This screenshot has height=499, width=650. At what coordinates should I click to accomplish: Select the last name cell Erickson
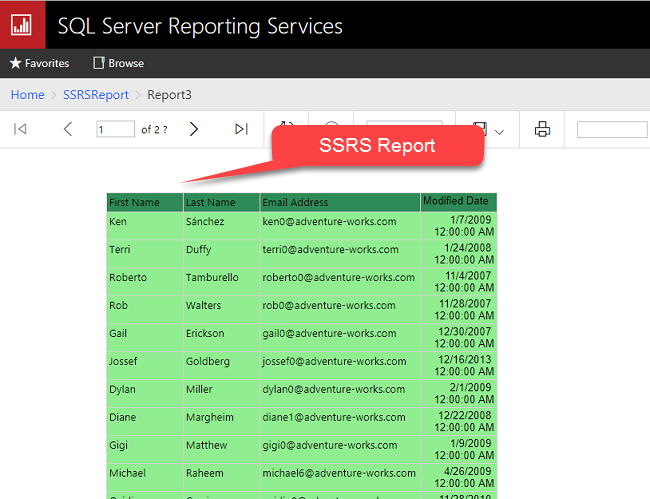coord(221,338)
